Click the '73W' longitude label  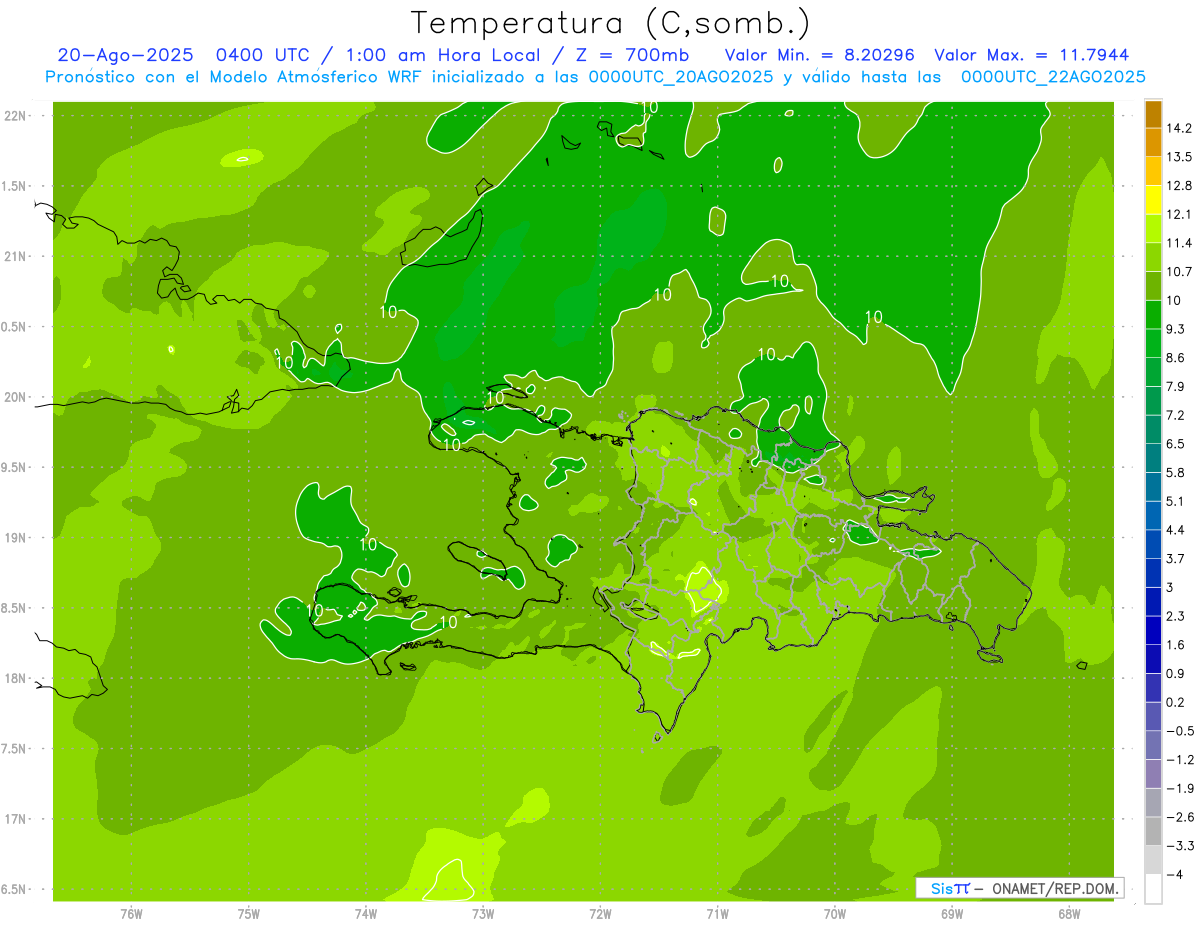click(483, 914)
